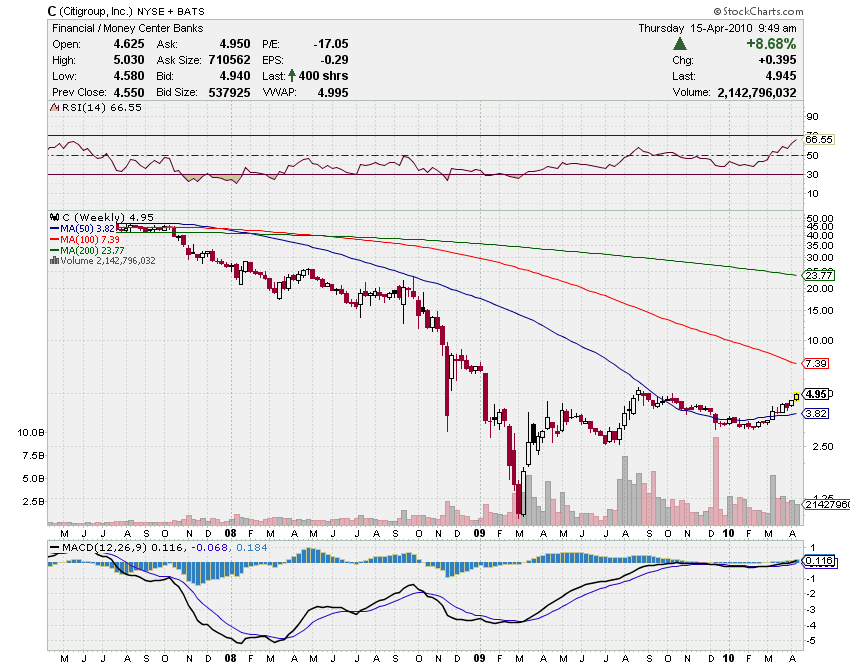
Task: Click the 7.39 MA(100) value tag
Action: (815, 363)
